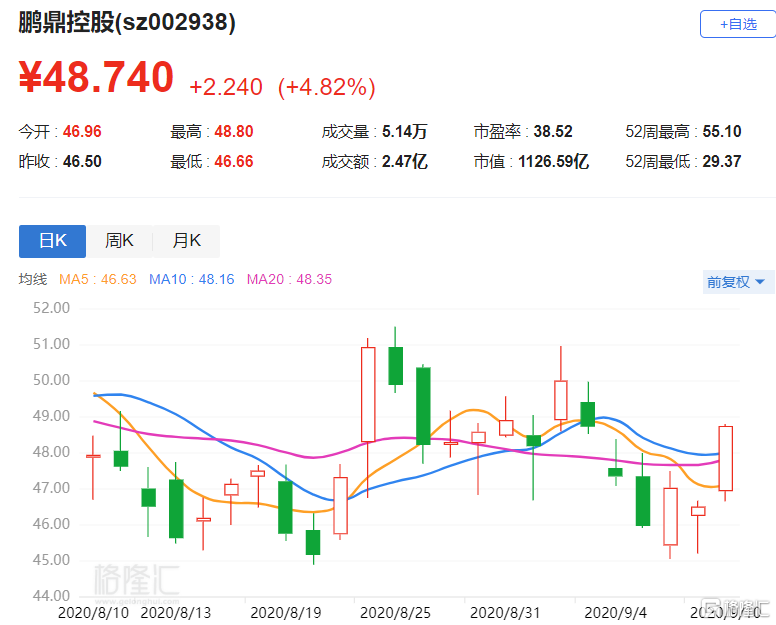Click the change amount +2.240
This screenshot has width=776, height=625.
[226, 87]
